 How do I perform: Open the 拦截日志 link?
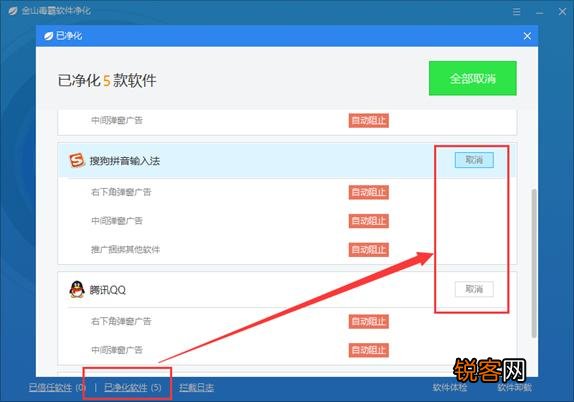click(197, 387)
